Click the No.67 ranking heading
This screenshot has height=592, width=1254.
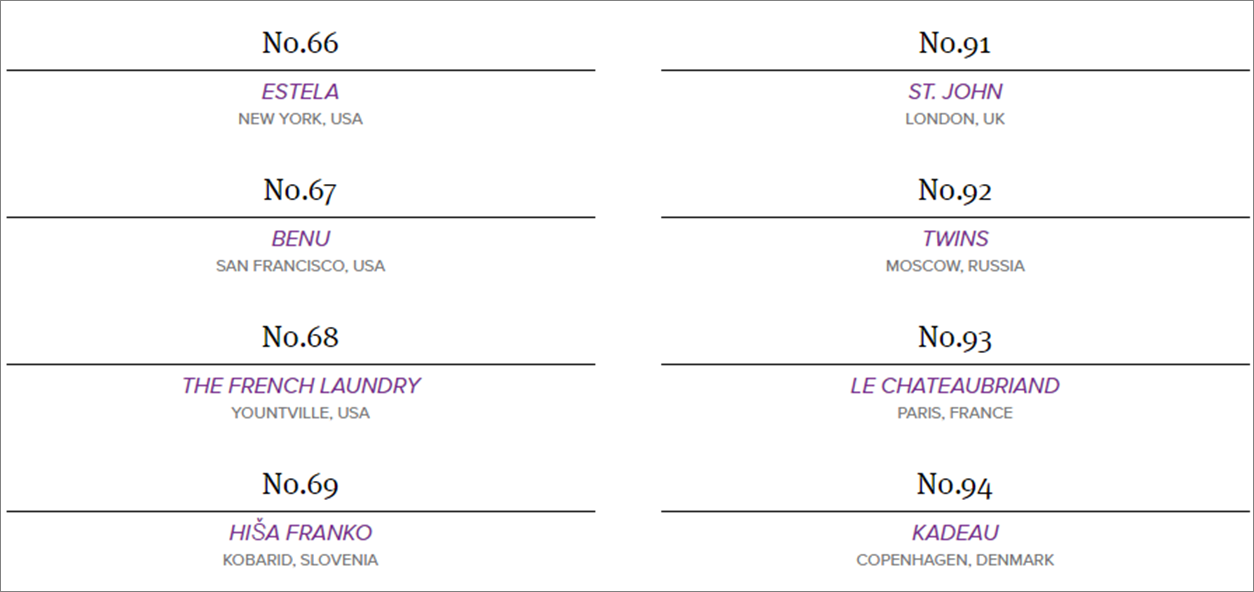point(300,190)
